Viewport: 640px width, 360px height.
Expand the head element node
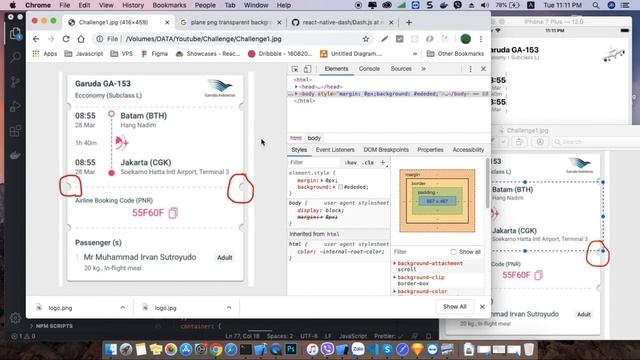point(296,87)
